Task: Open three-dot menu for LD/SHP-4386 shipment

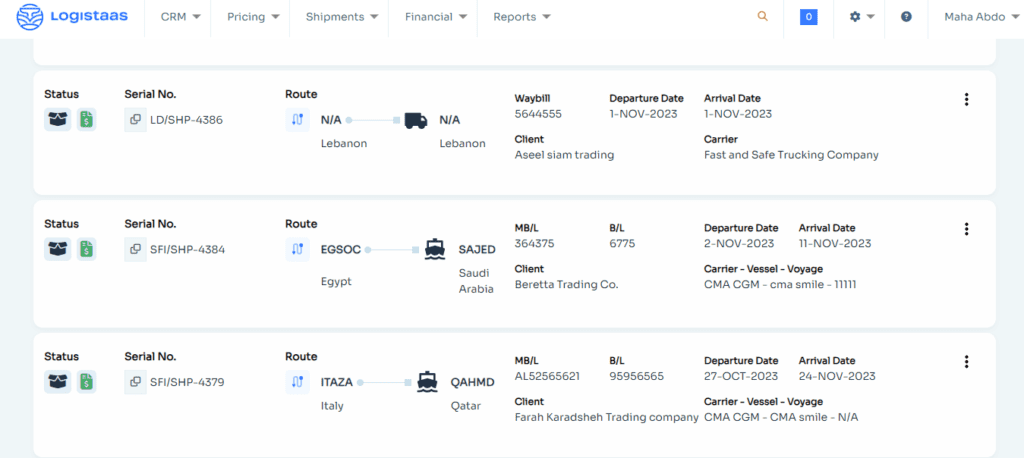Action: 966,99
